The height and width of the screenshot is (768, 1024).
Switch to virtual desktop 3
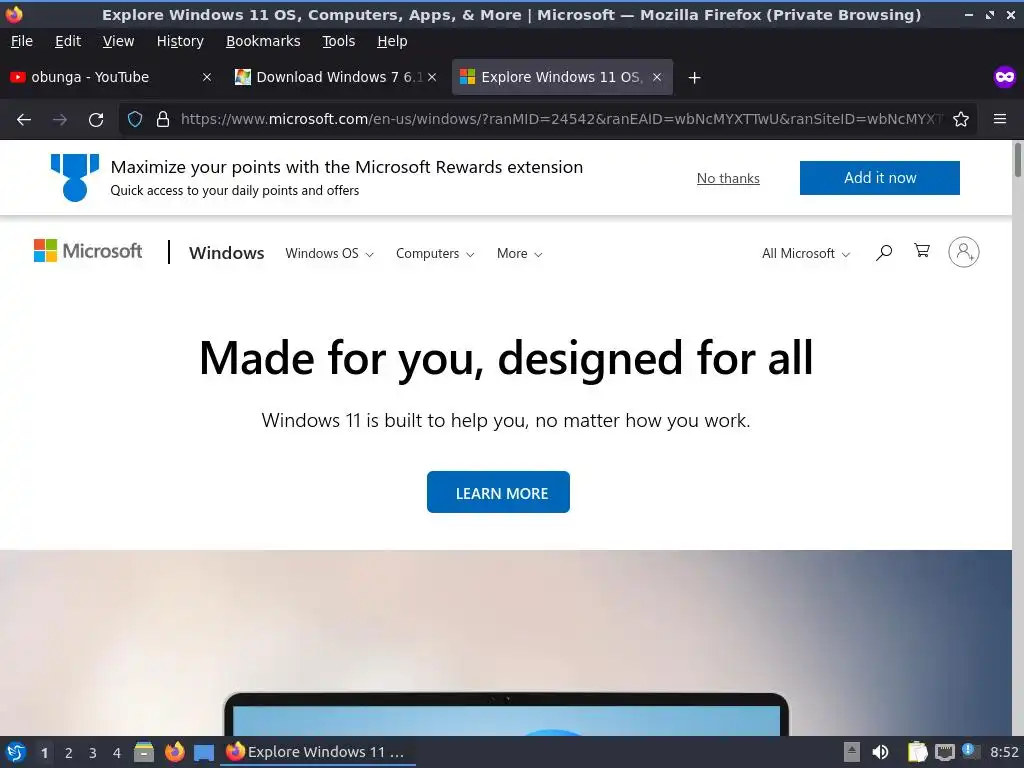coord(93,753)
